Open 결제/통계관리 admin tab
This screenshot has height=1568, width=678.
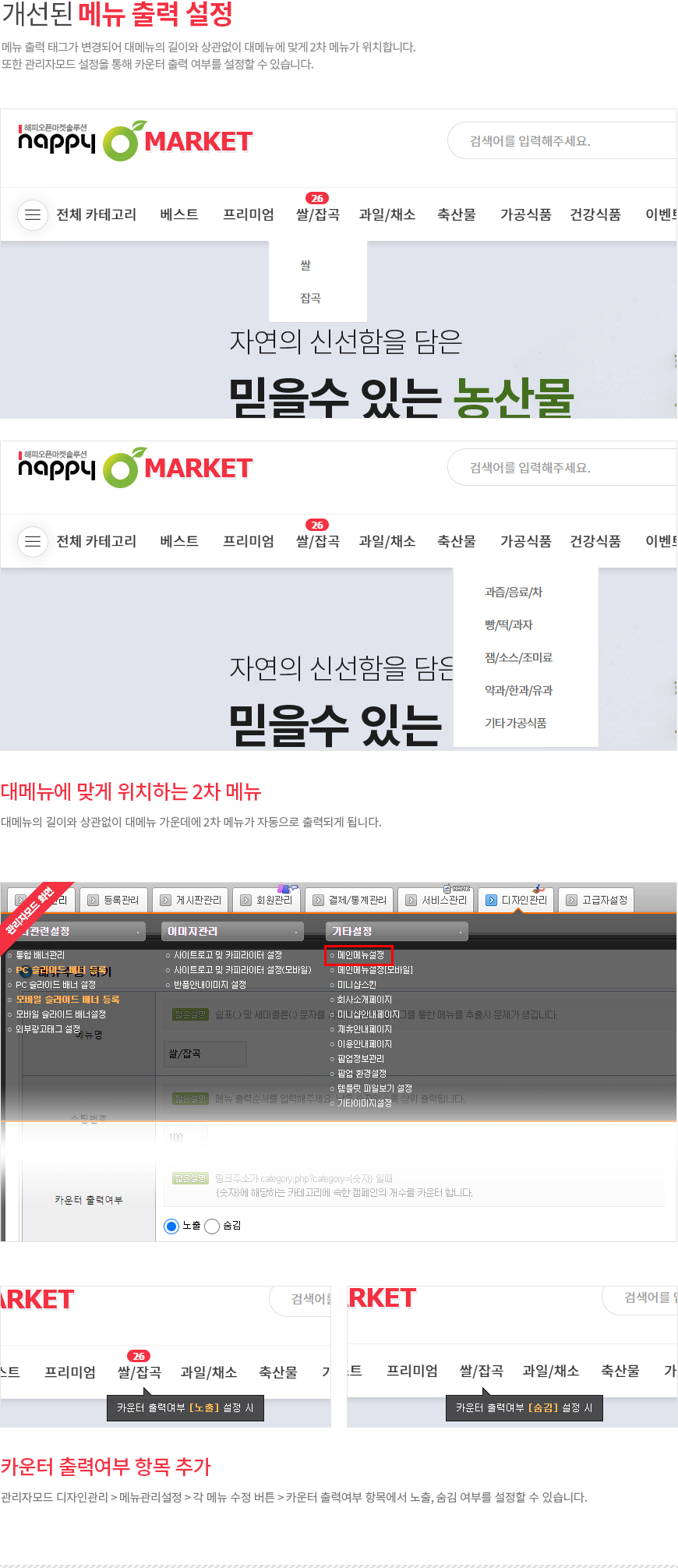349,900
